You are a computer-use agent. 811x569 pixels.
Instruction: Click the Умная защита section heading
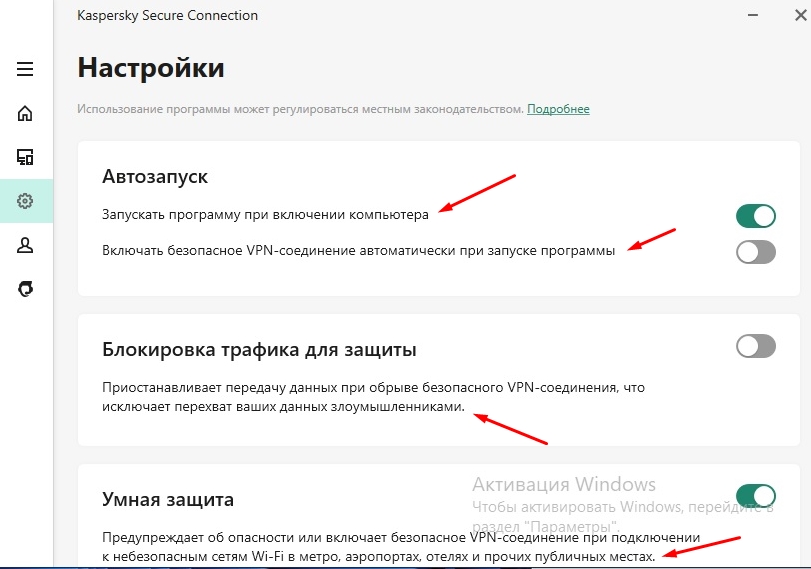[x=168, y=500]
